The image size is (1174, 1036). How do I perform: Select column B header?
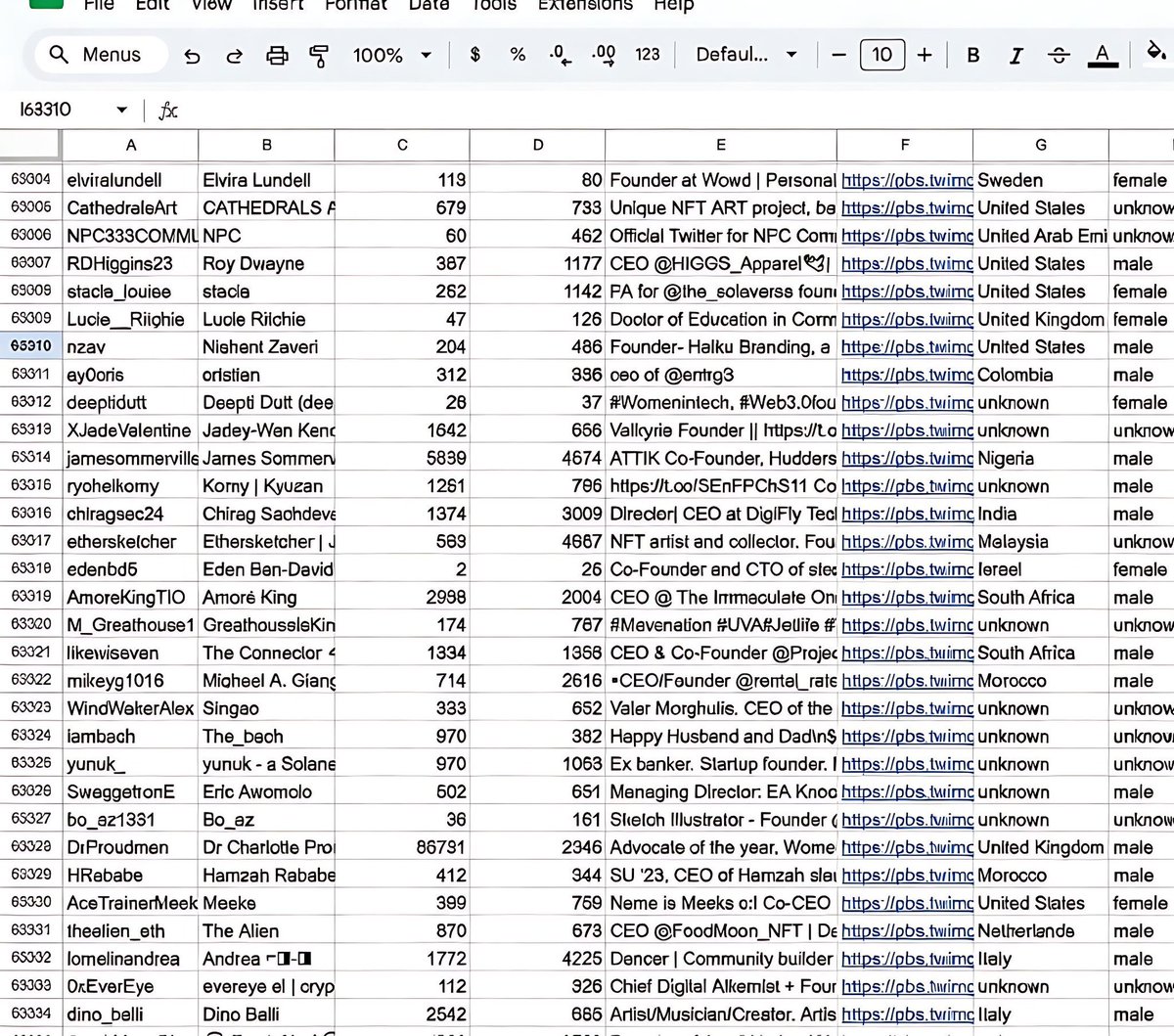267,145
